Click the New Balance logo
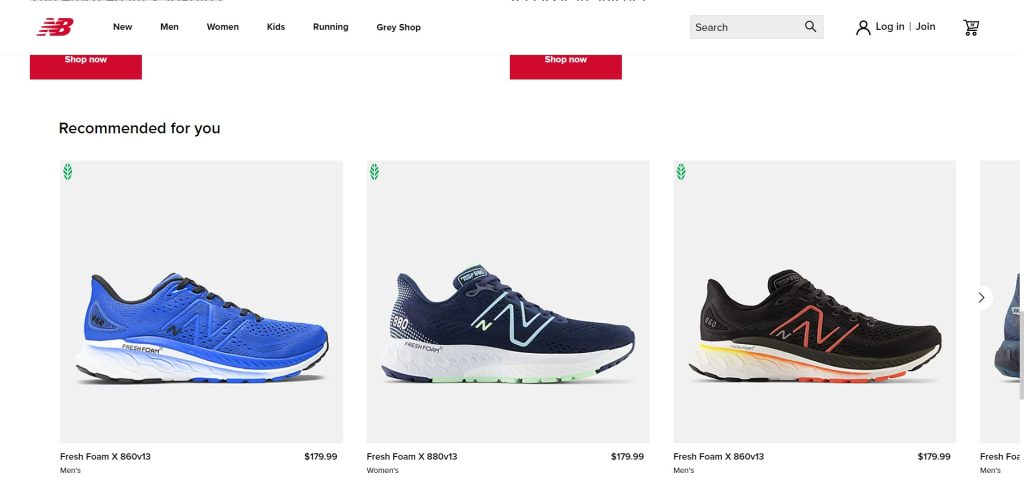The height and width of the screenshot is (497, 1024). tap(55, 27)
